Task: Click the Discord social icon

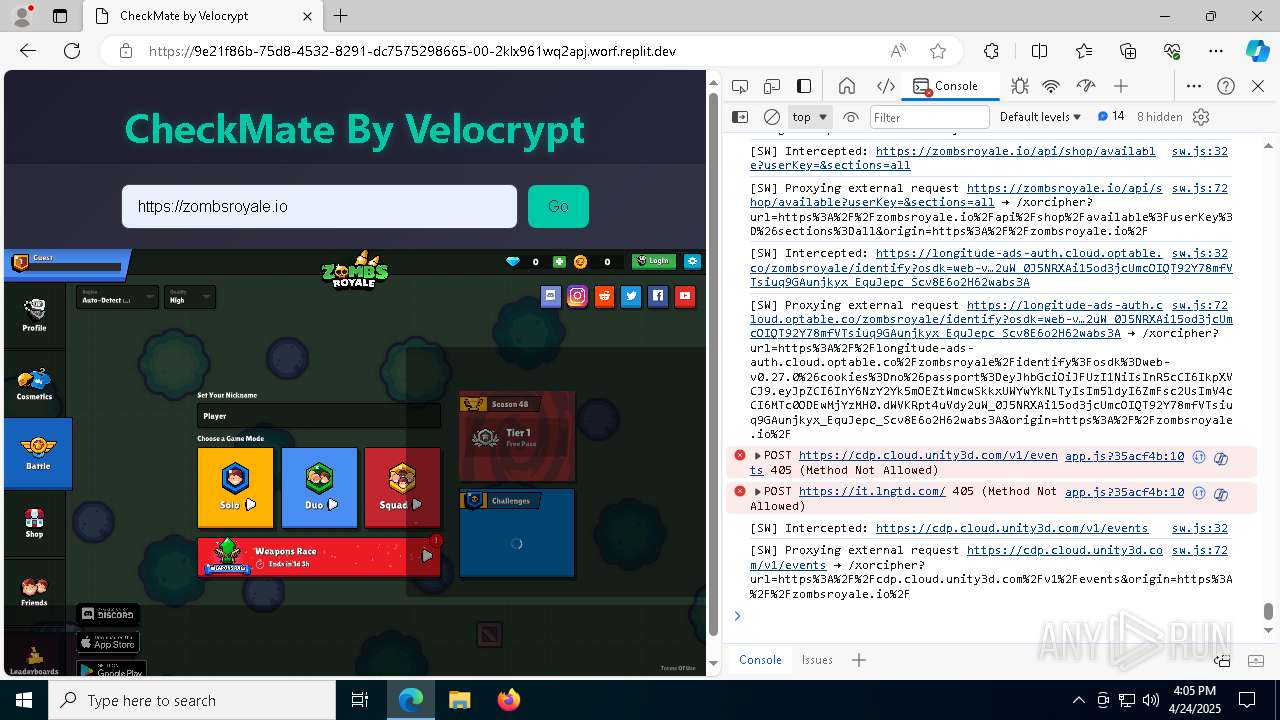Action: pos(551,296)
